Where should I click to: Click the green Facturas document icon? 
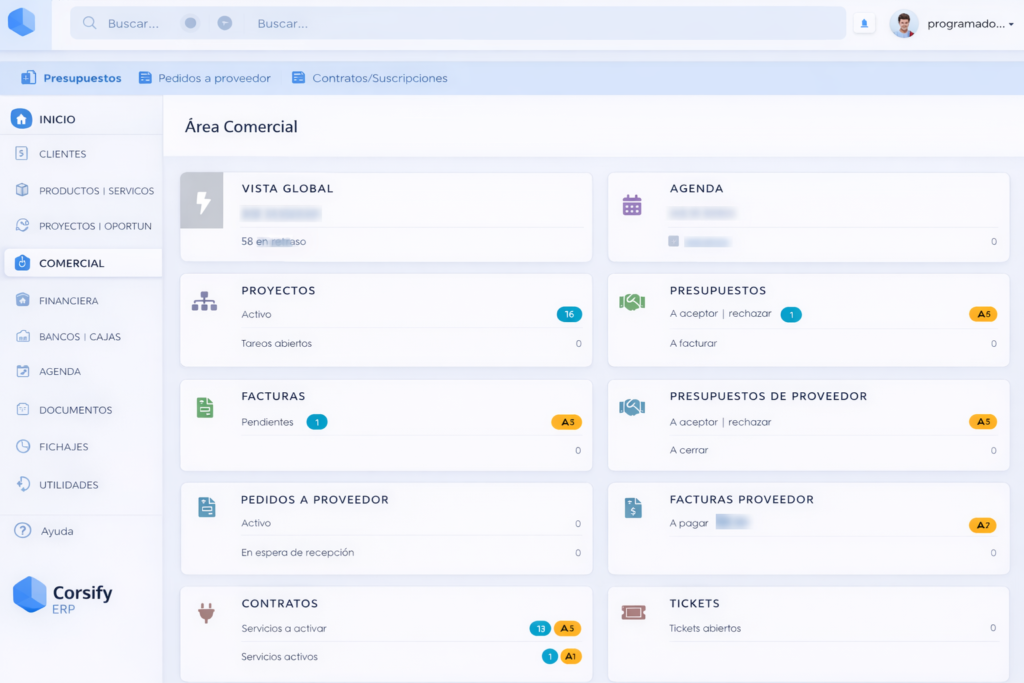point(205,407)
